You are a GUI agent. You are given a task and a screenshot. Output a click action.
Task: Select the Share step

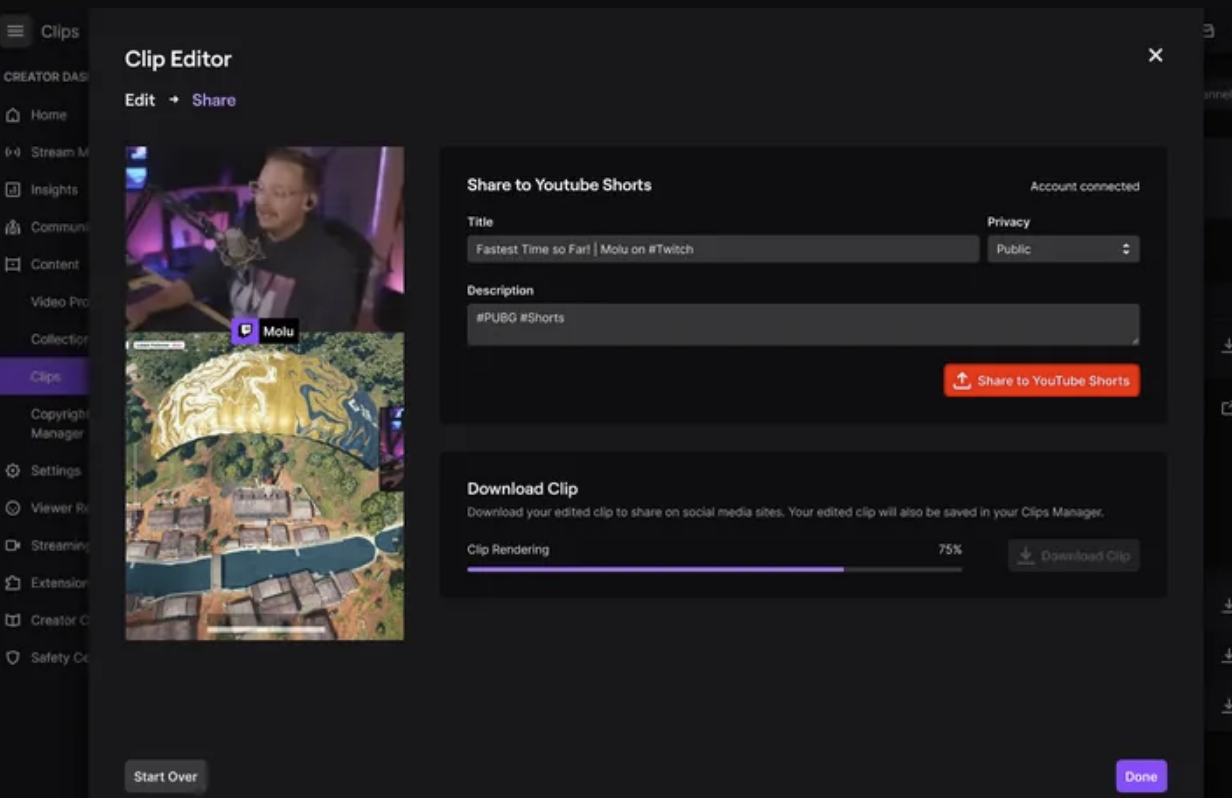tap(213, 99)
